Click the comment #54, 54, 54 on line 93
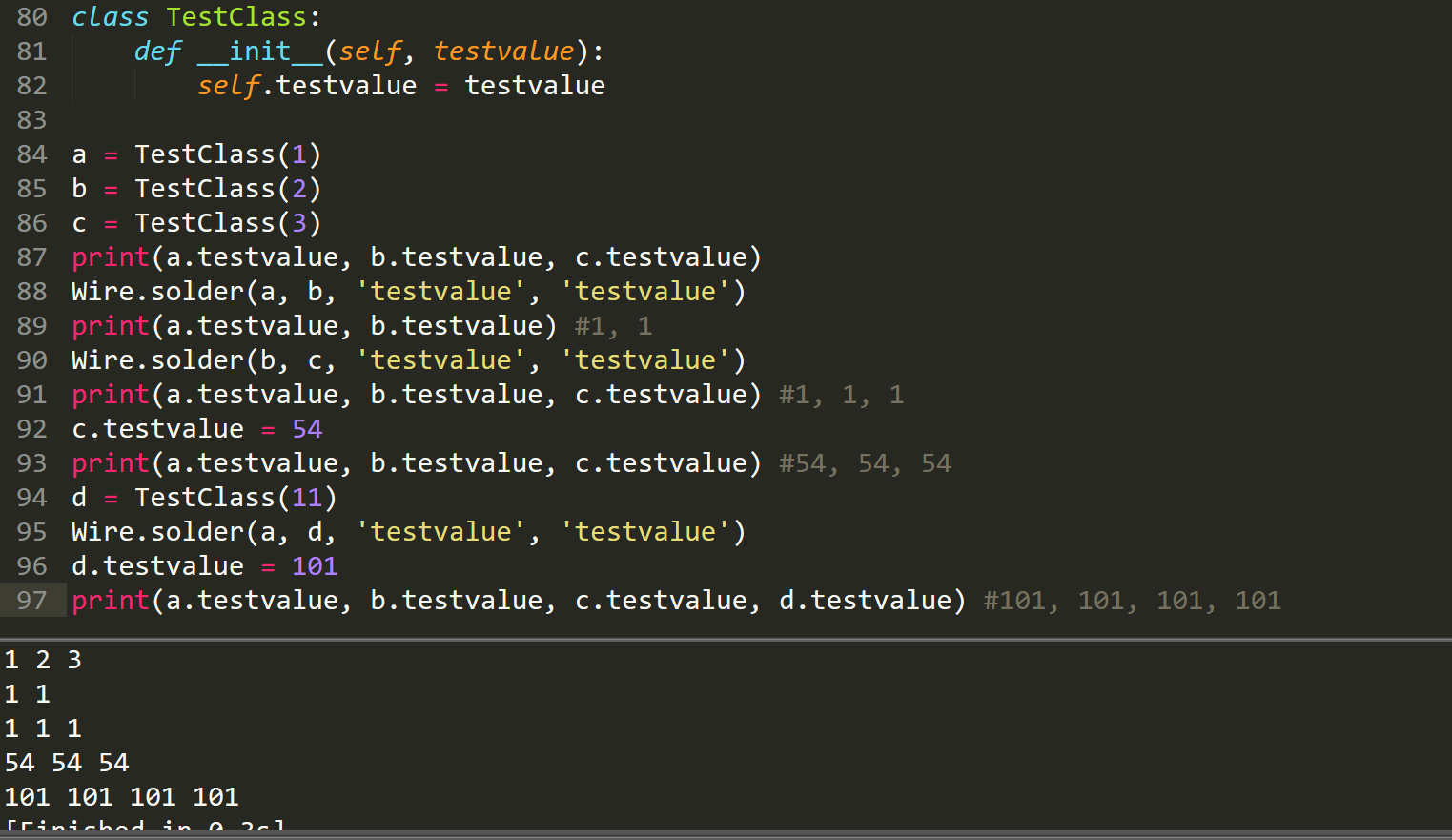Viewport: 1452px width, 840px height. pyautogui.click(x=863, y=462)
